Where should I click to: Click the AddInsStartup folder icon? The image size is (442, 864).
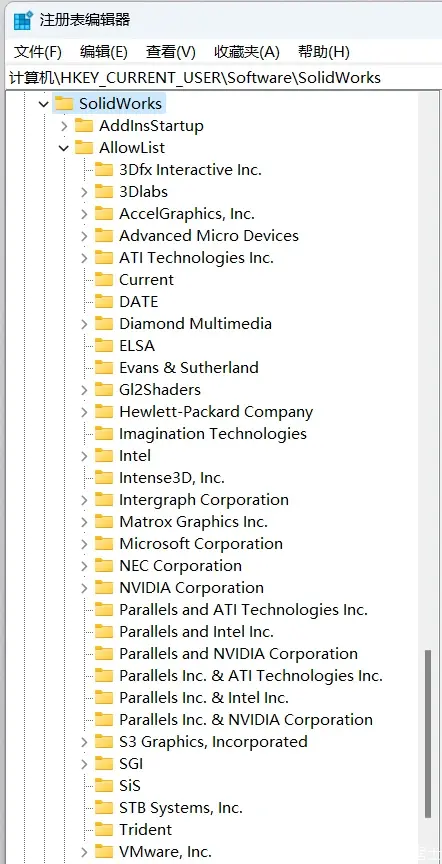tap(84, 126)
